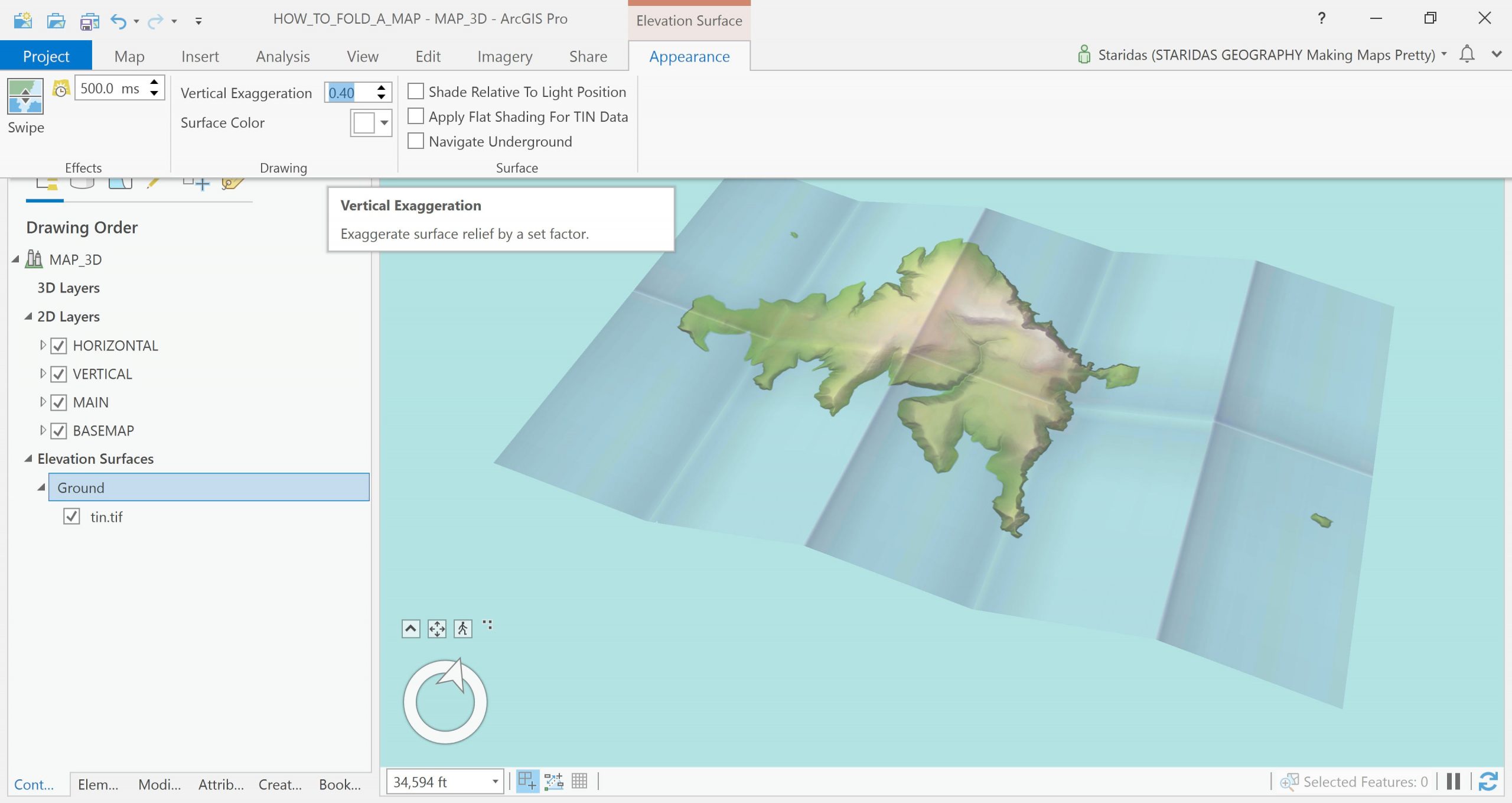Image resolution: width=1512 pixels, height=803 pixels.
Task: Switch to the Imagery tab
Action: 504,56
